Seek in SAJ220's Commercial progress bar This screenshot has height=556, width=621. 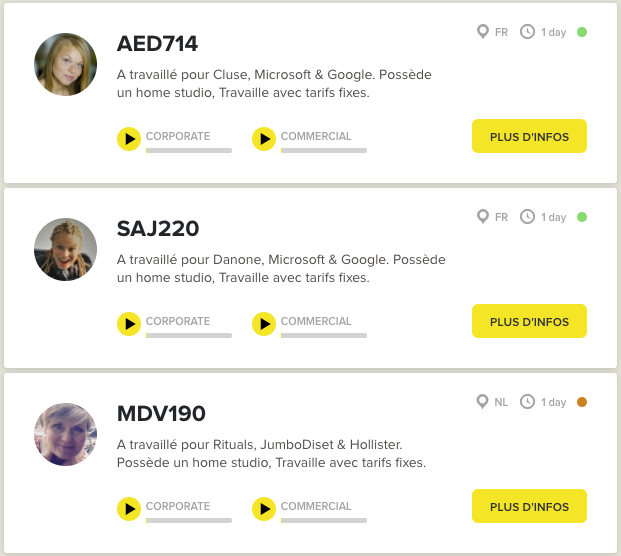click(x=324, y=335)
